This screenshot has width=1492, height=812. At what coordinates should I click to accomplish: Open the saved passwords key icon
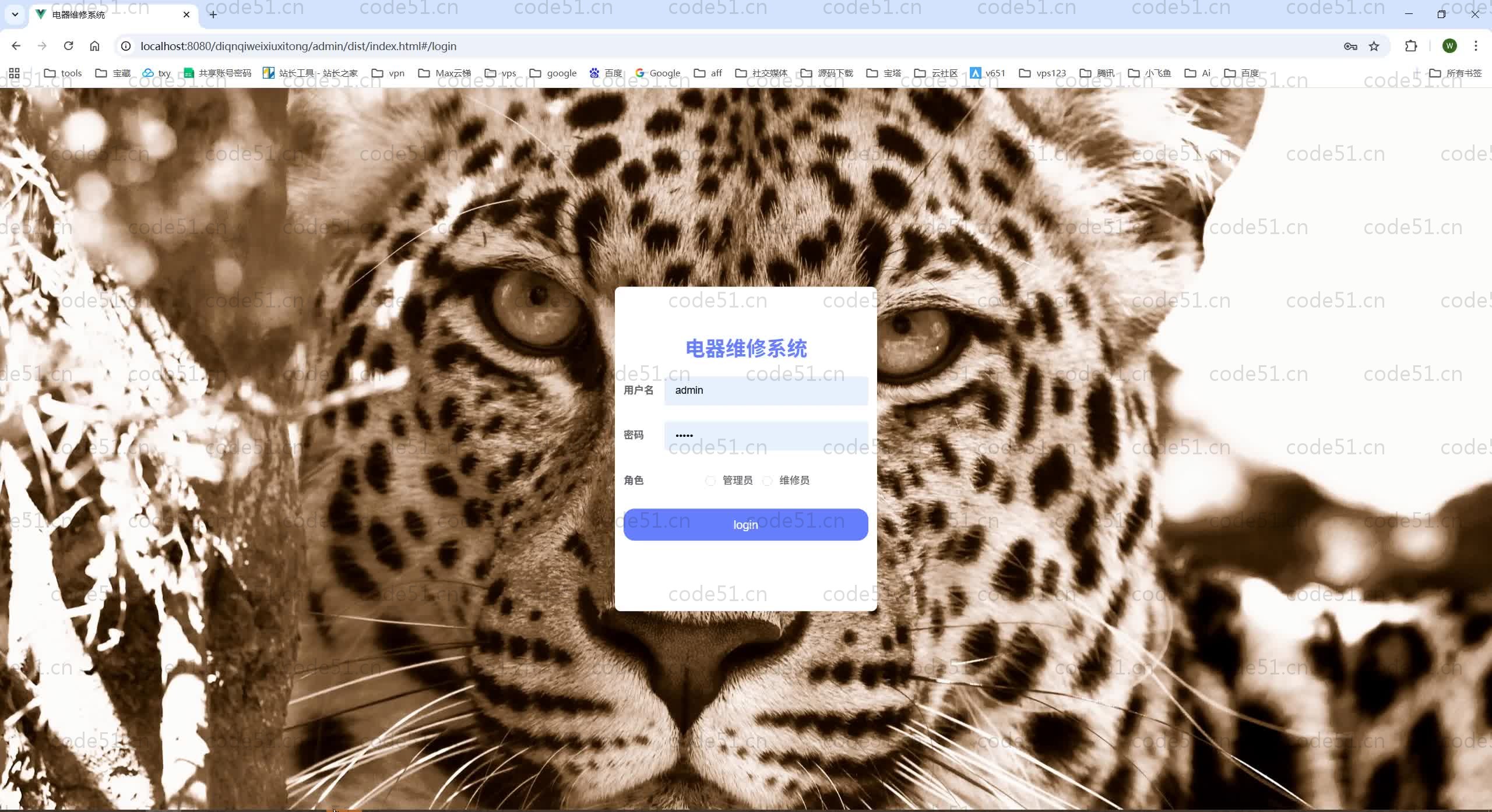point(1350,46)
